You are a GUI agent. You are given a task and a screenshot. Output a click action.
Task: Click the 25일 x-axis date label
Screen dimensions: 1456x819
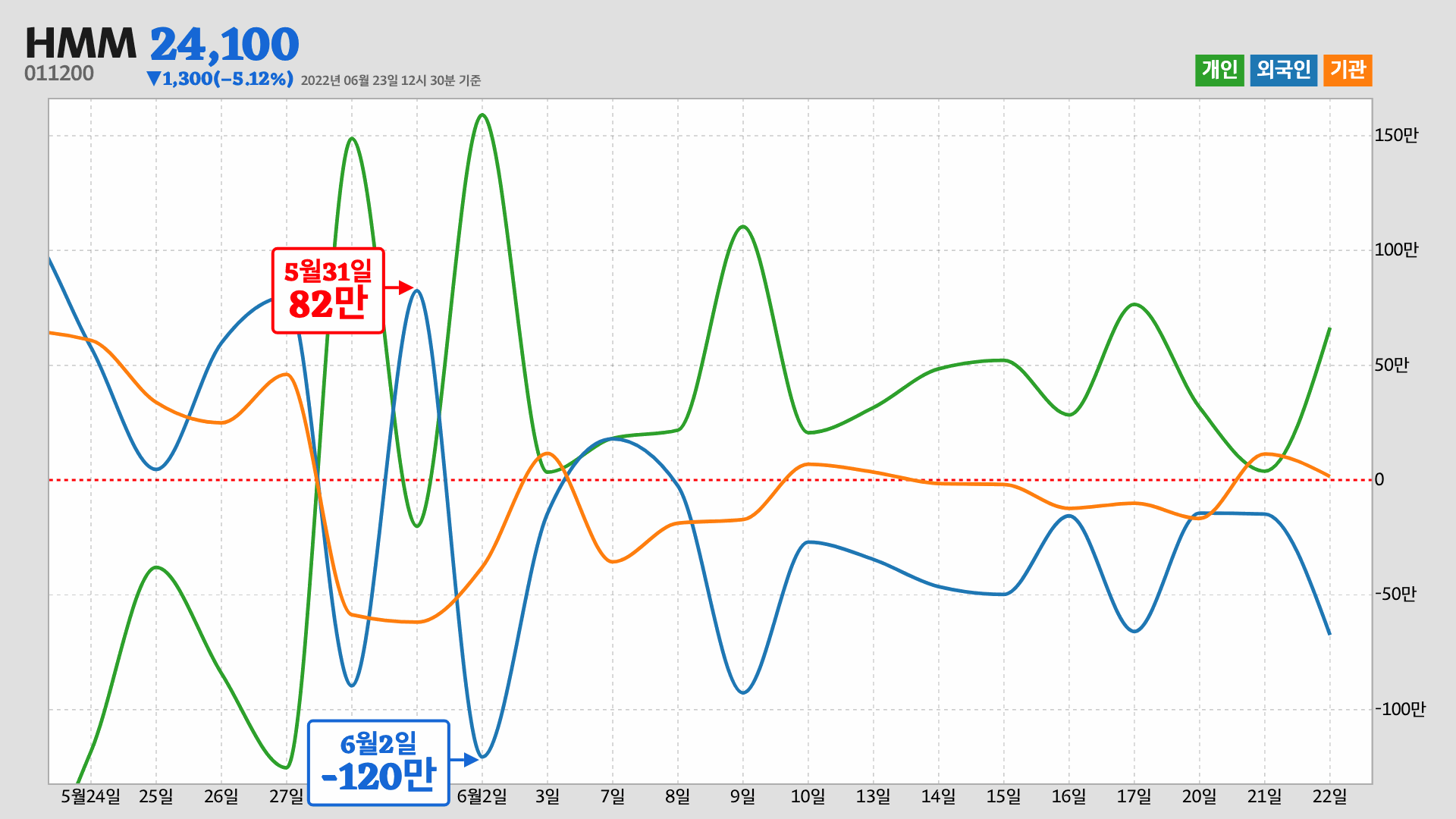pos(156,797)
